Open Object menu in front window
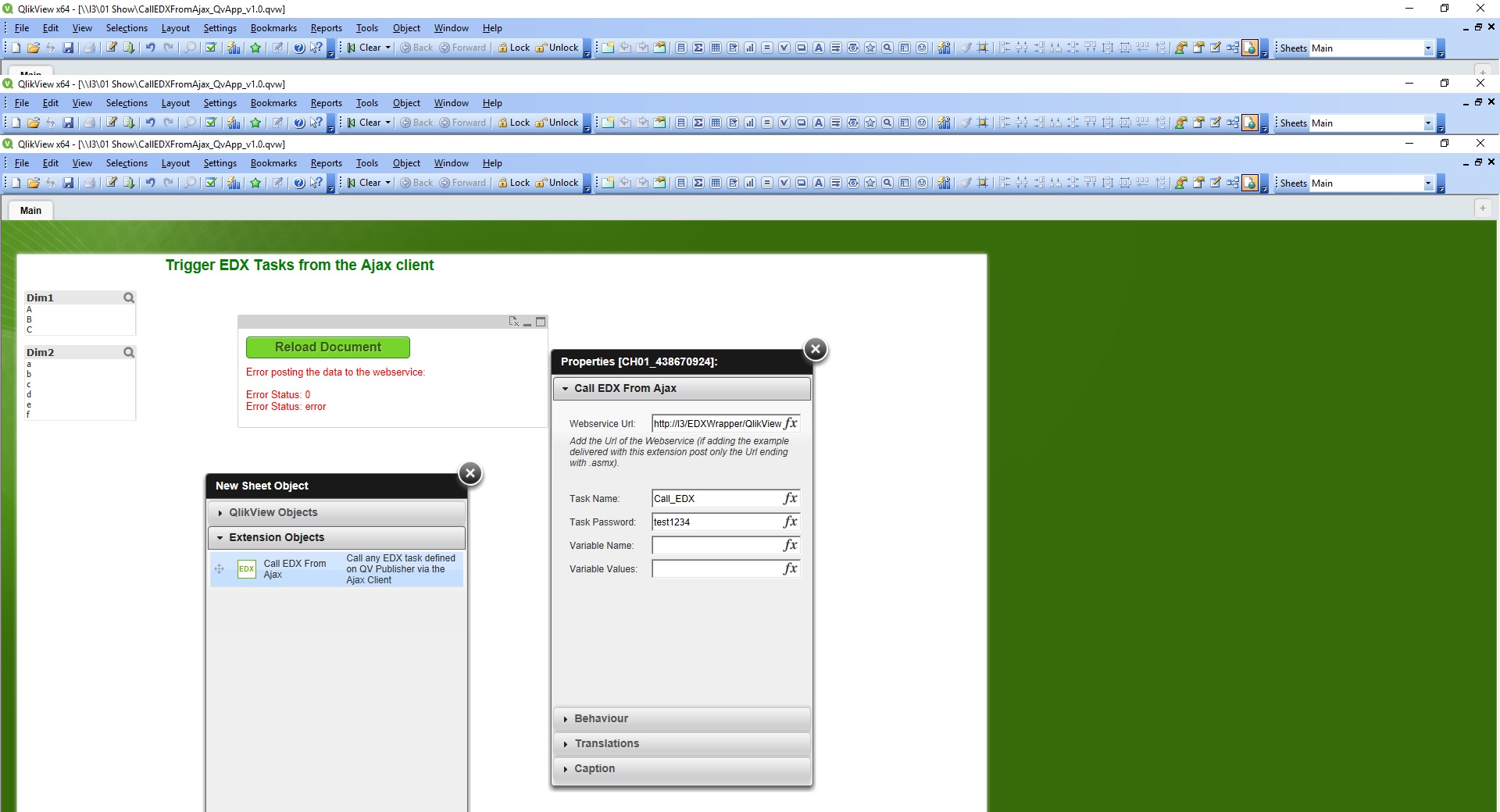 pos(406,163)
